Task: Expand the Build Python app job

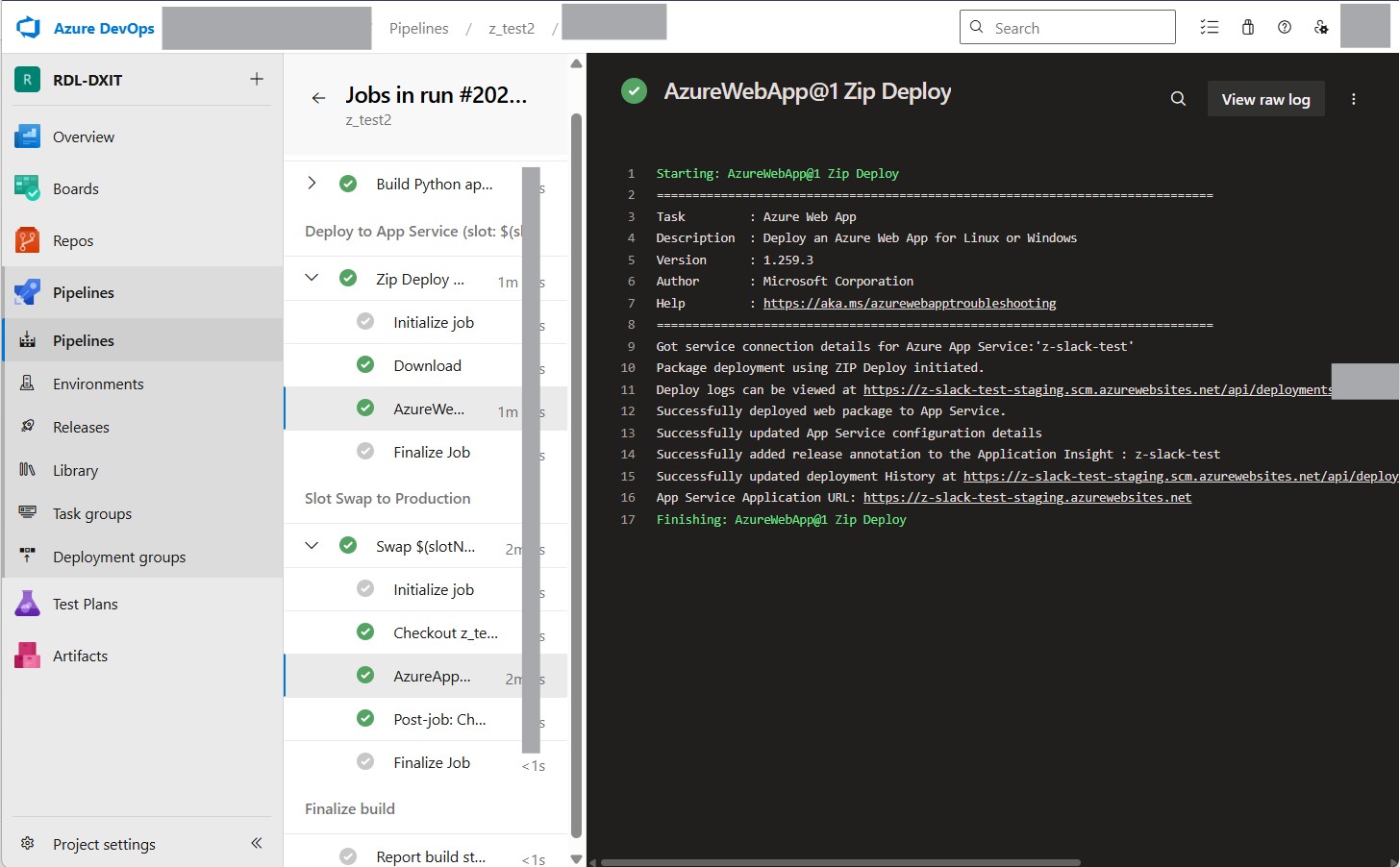Action: click(312, 183)
